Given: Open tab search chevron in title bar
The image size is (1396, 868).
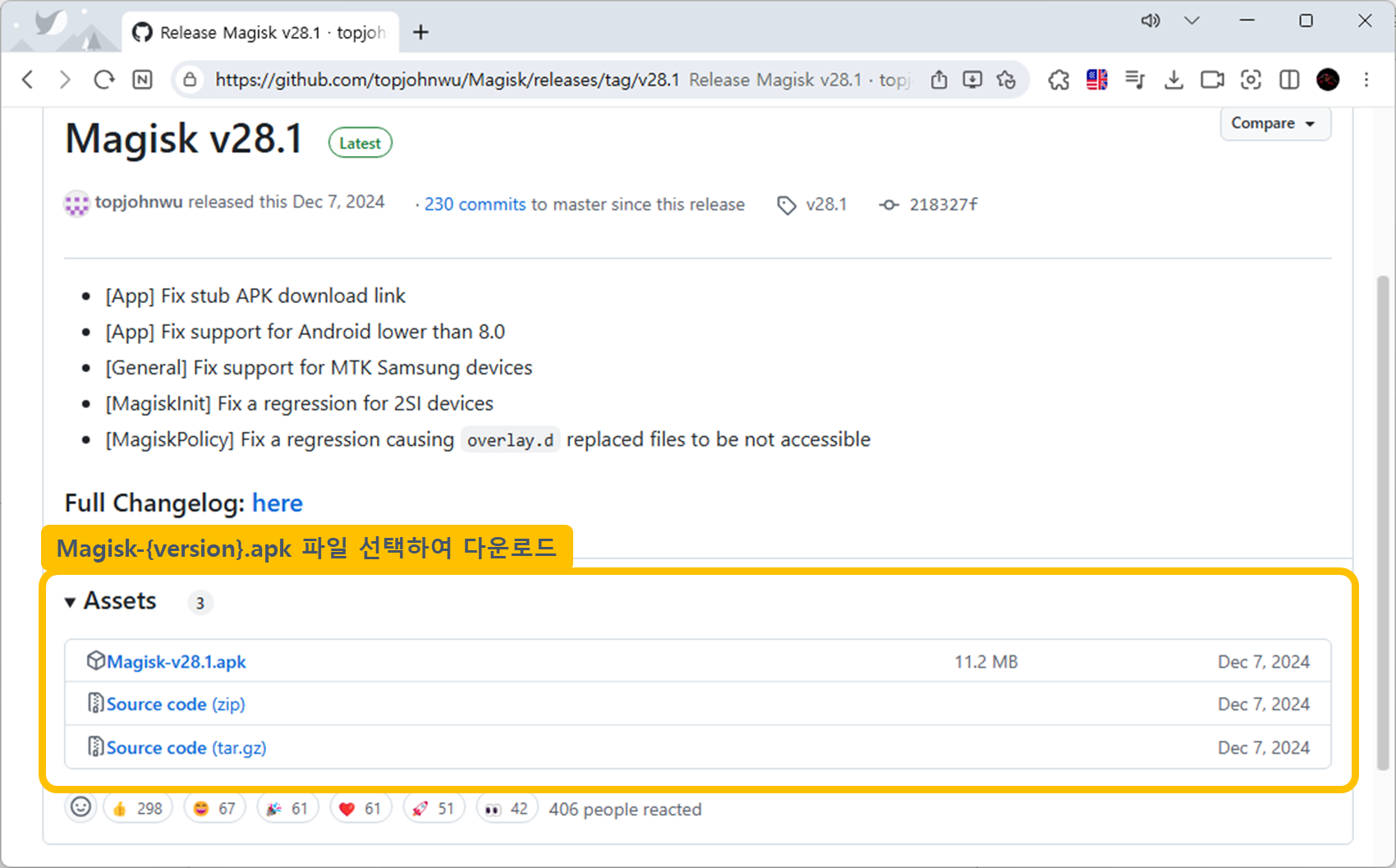Looking at the screenshot, I should coord(1192,21).
